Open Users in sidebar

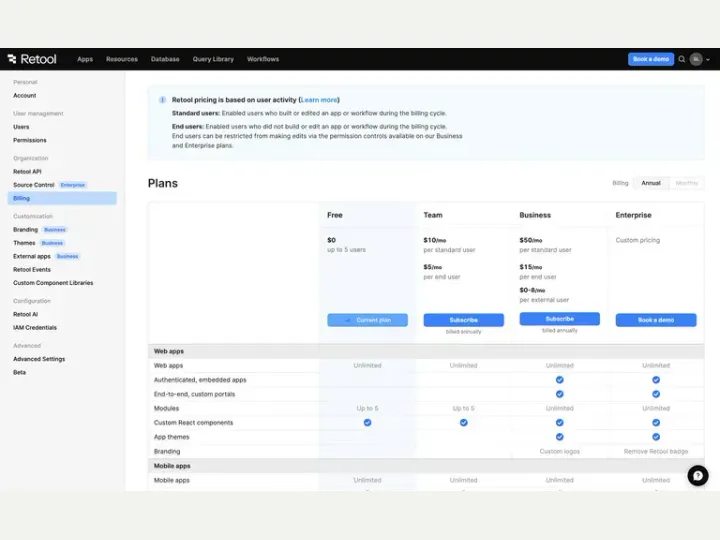click(21, 127)
